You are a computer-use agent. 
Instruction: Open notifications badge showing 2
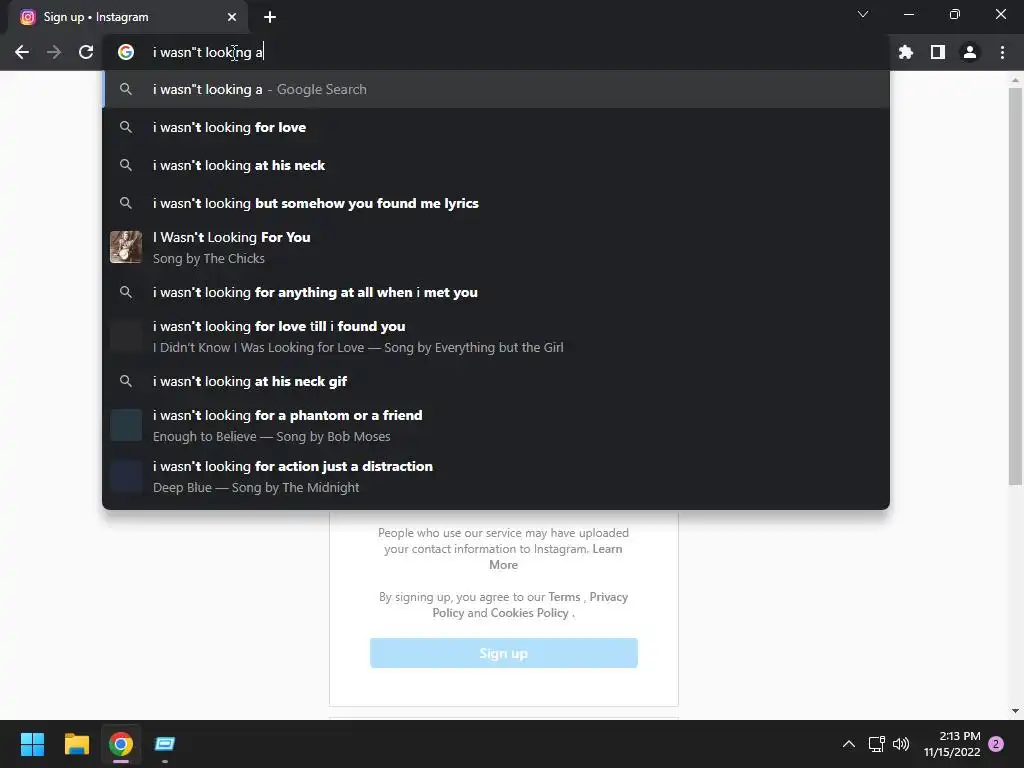pyautogui.click(x=996, y=744)
